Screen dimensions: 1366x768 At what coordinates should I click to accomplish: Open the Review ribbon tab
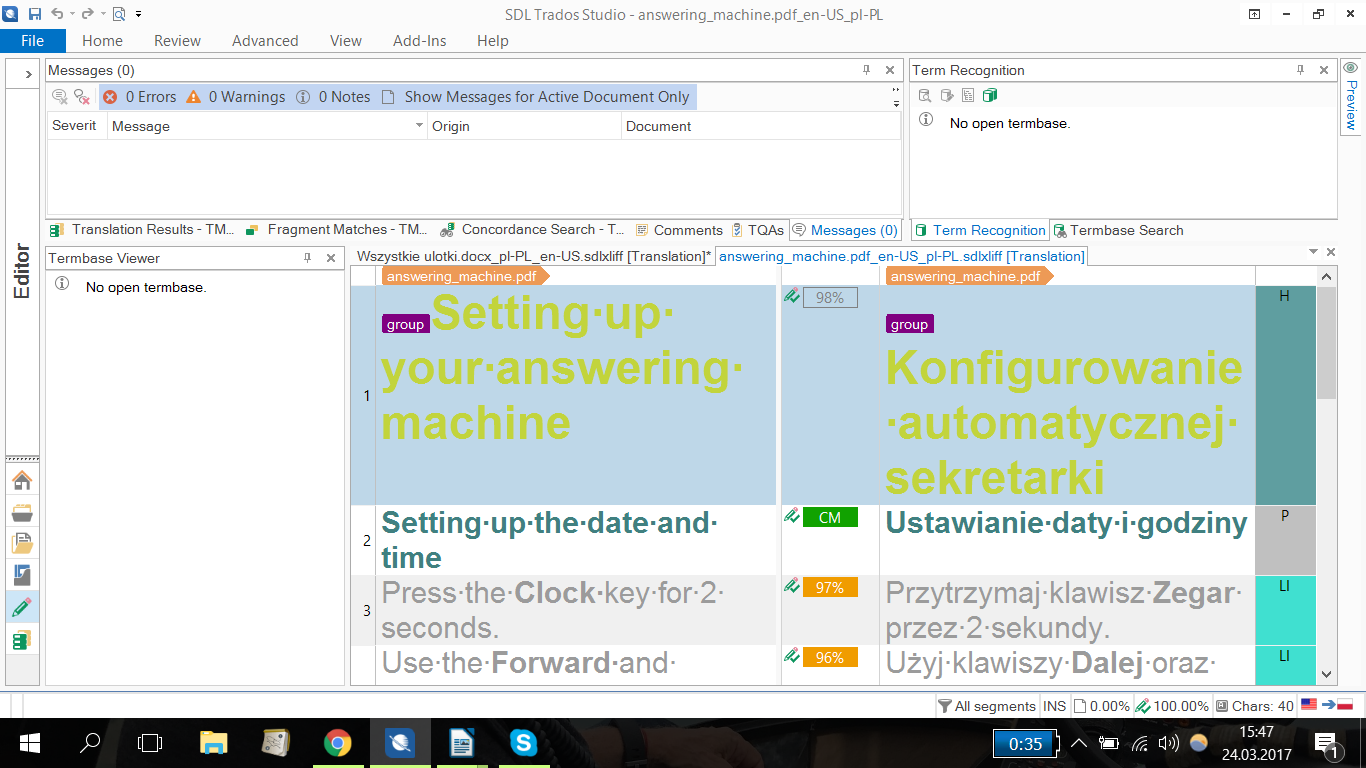[x=177, y=41]
